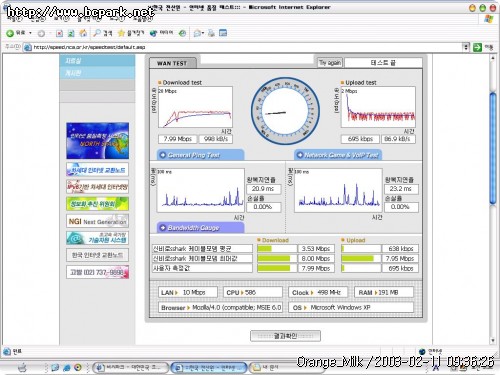Click the NGI Next Generation banner
500x375 pixels.
point(97,221)
